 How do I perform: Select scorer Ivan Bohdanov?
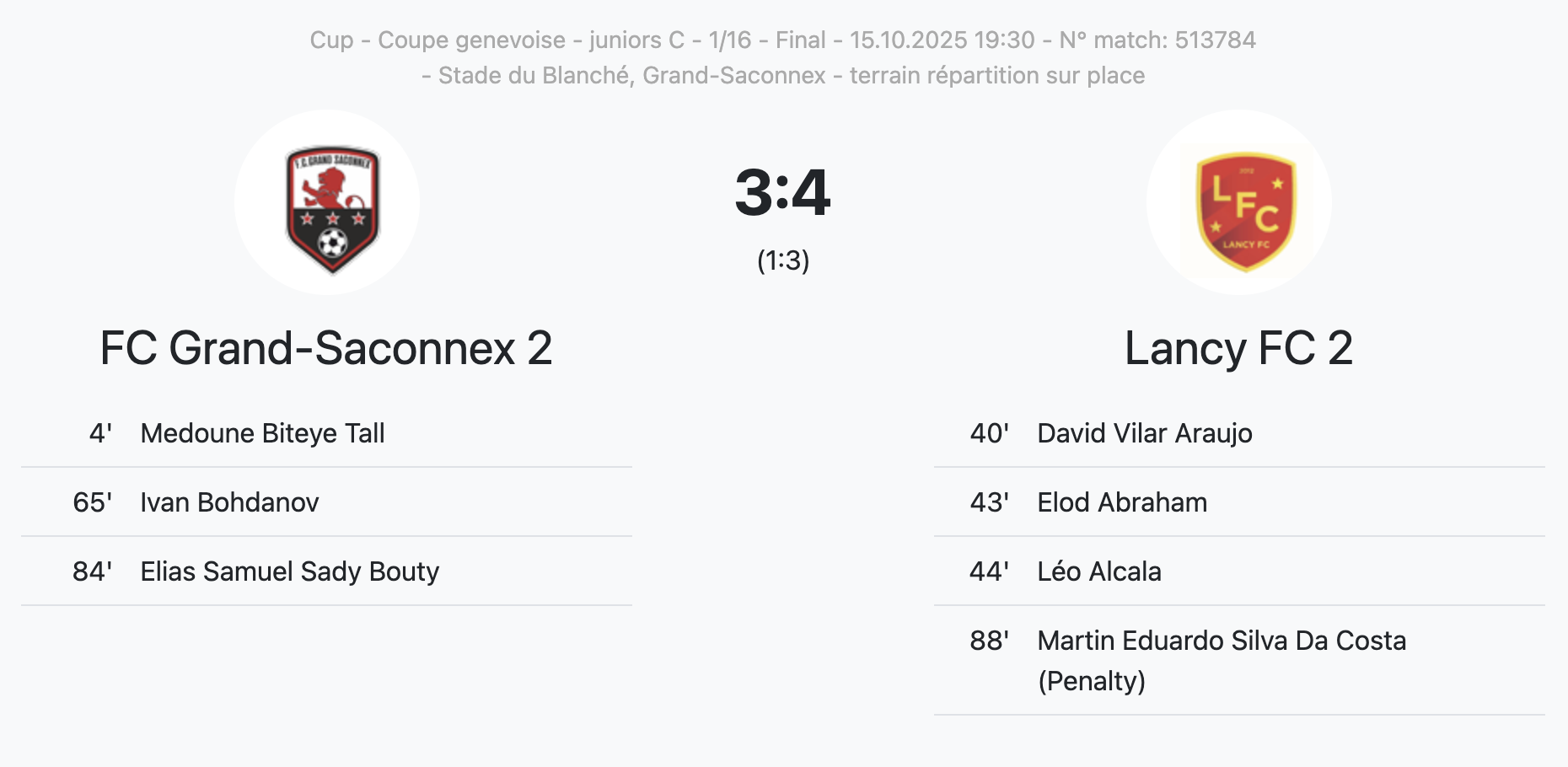click(229, 502)
